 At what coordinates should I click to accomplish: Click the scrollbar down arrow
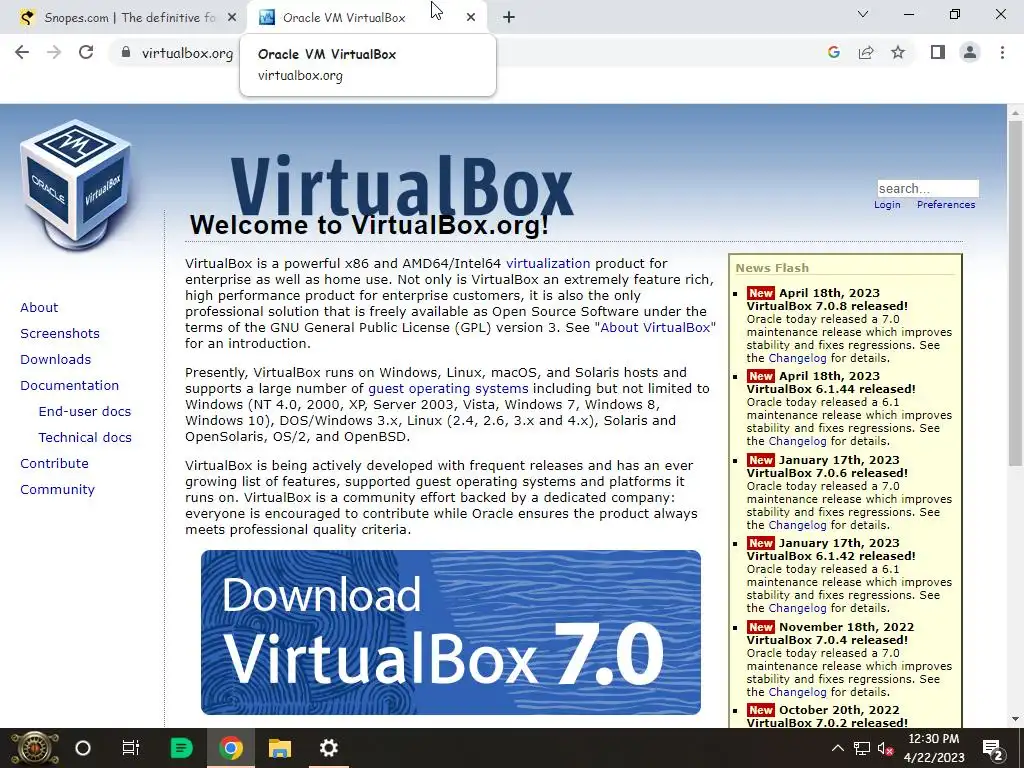(x=1015, y=719)
